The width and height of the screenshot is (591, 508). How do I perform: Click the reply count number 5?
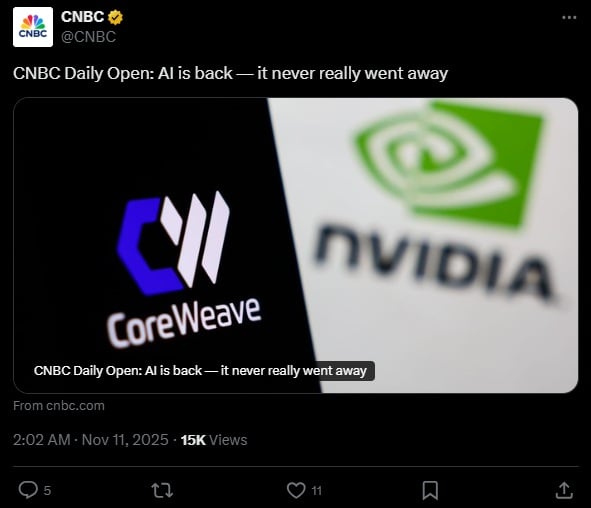point(47,491)
